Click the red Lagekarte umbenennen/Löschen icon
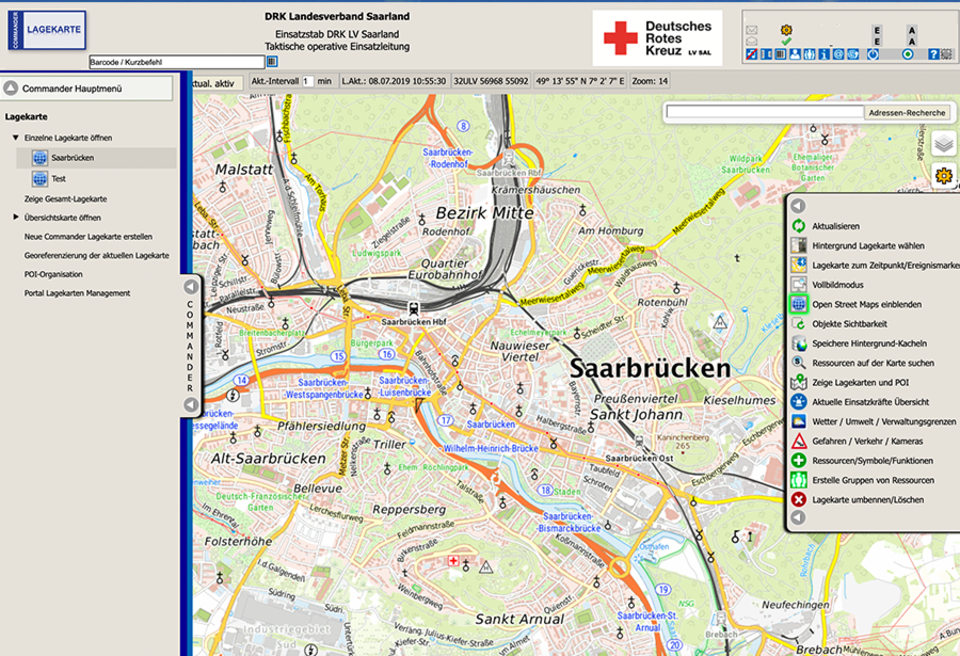This screenshot has width=960, height=656. click(x=799, y=499)
